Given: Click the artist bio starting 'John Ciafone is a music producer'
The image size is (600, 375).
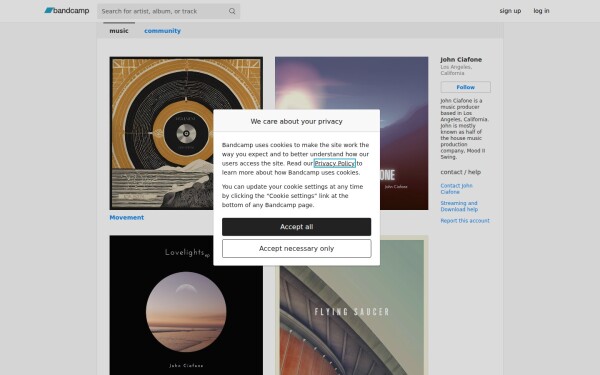Looking at the screenshot, I should coord(464,129).
